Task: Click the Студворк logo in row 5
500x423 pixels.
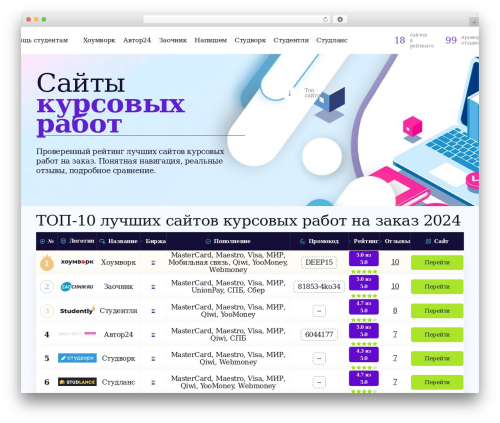Action: [77, 358]
